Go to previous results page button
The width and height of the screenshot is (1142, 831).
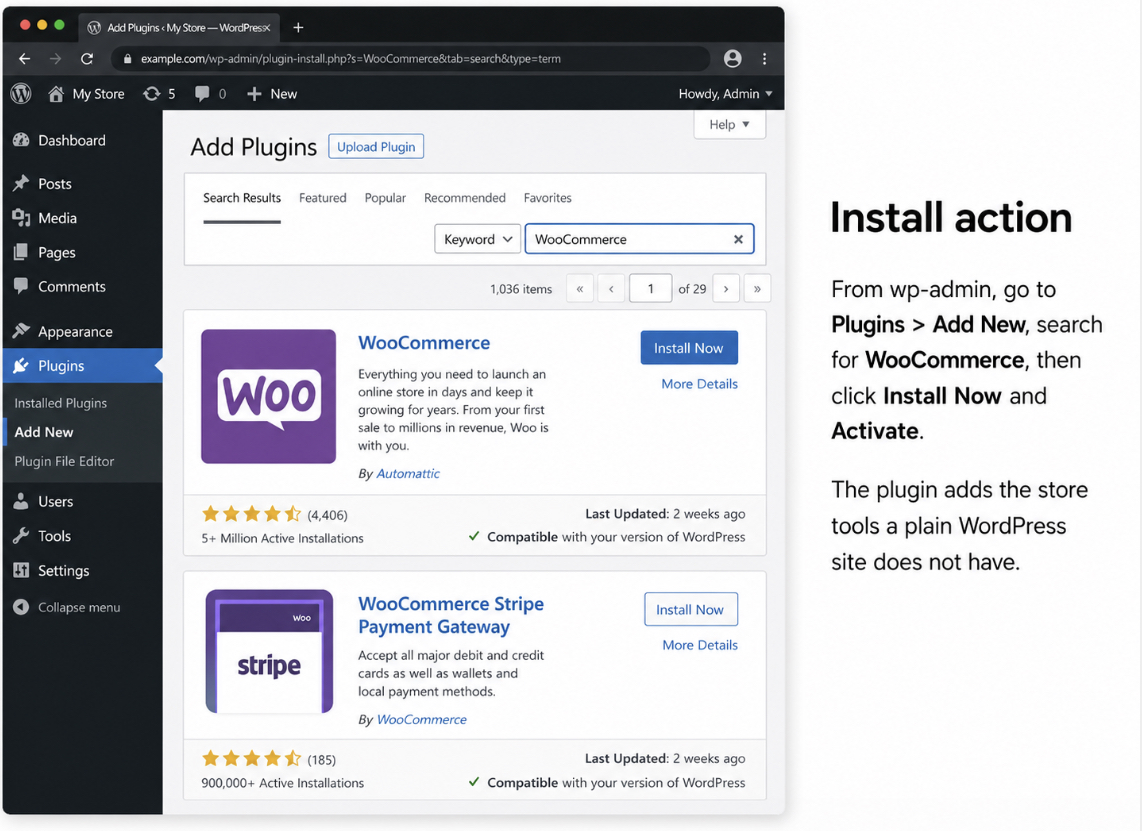(x=611, y=288)
